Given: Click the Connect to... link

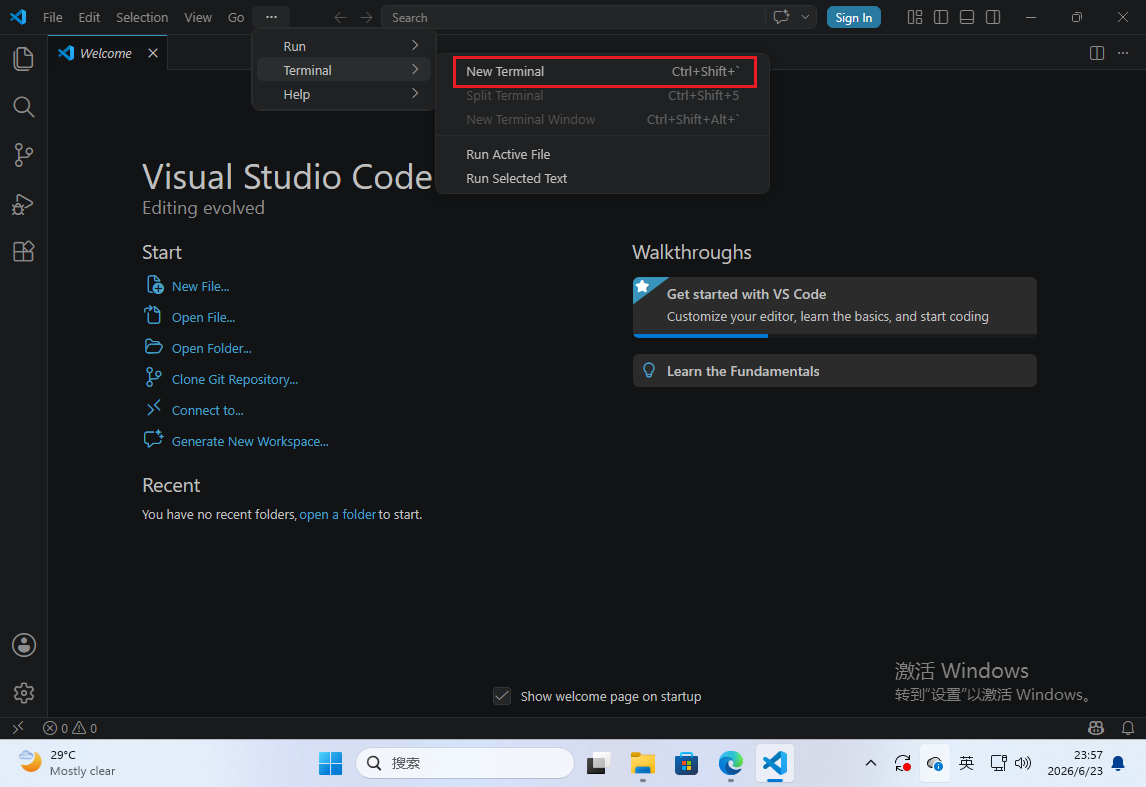Looking at the screenshot, I should 208,410.
